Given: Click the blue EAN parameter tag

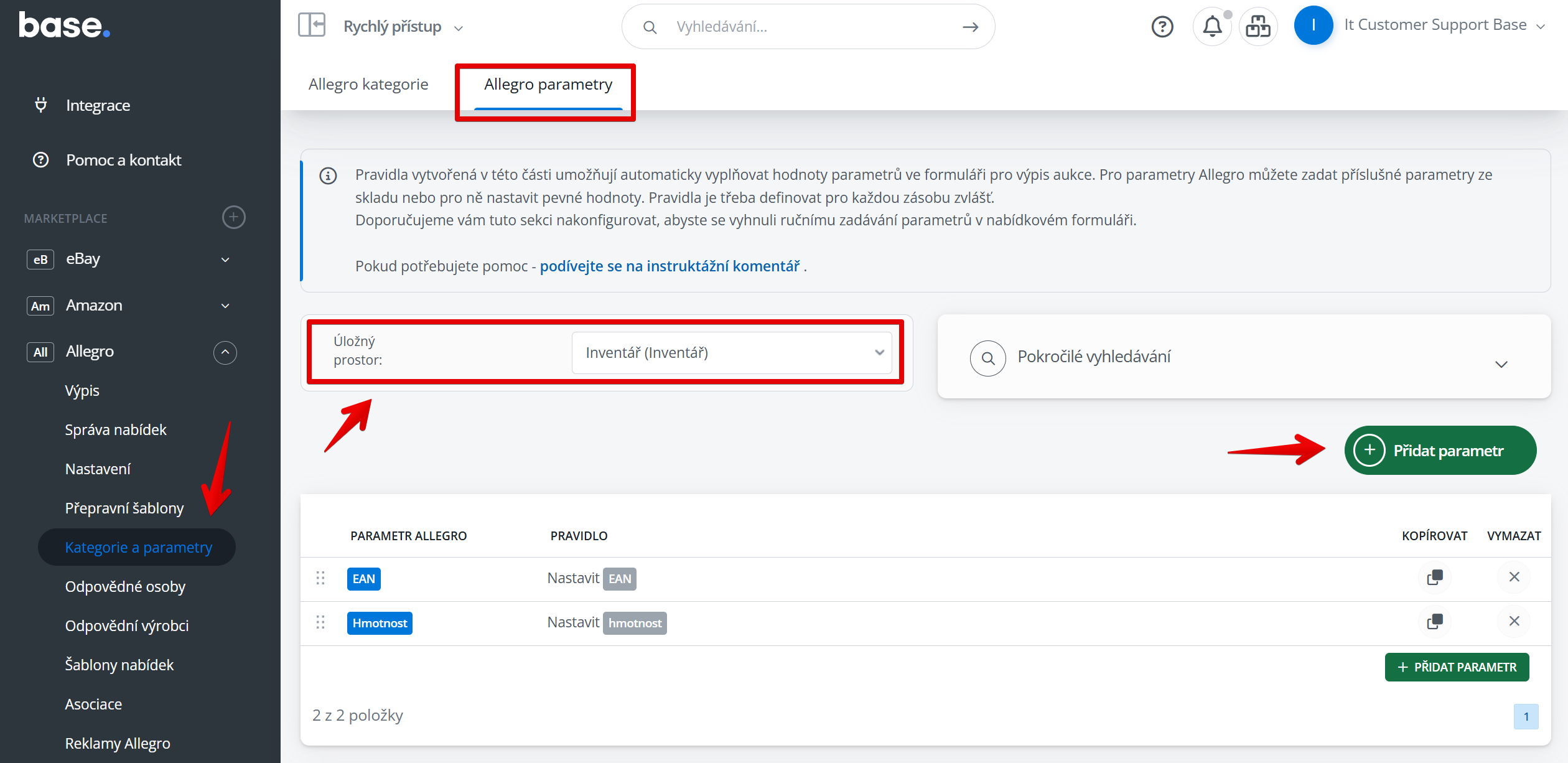Looking at the screenshot, I should click(x=364, y=579).
